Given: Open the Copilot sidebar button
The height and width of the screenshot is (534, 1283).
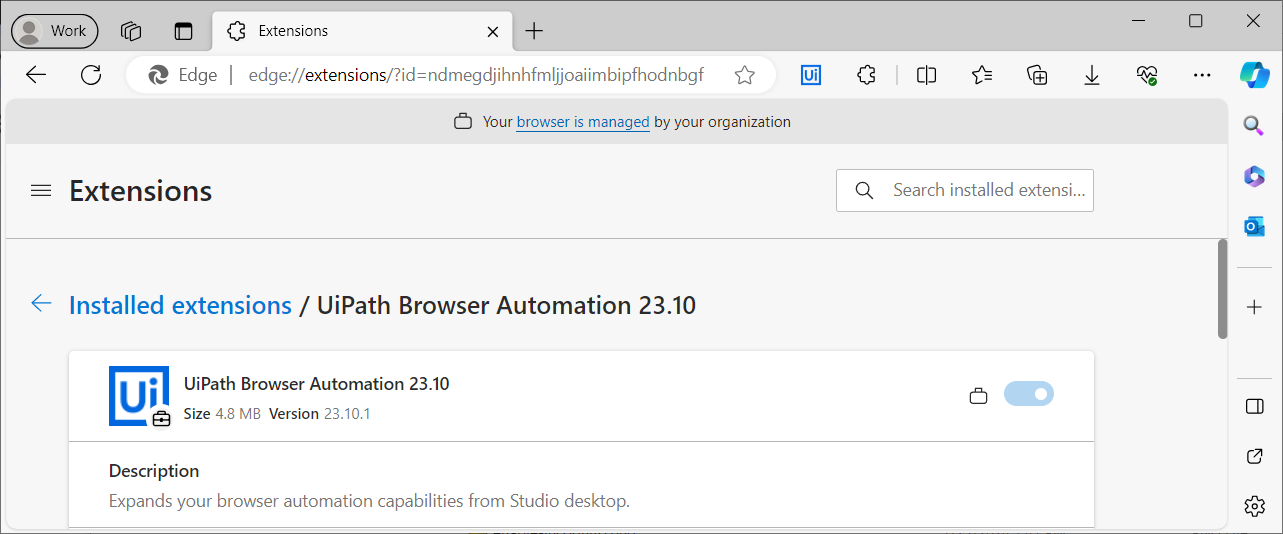Looking at the screenshot, I should click(1255, 75).
